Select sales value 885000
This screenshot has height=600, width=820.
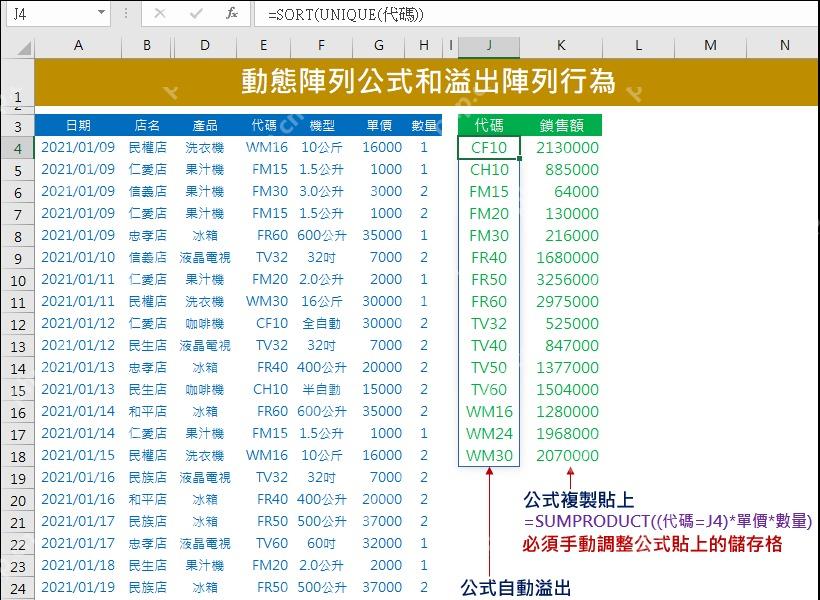coord(561,169)
